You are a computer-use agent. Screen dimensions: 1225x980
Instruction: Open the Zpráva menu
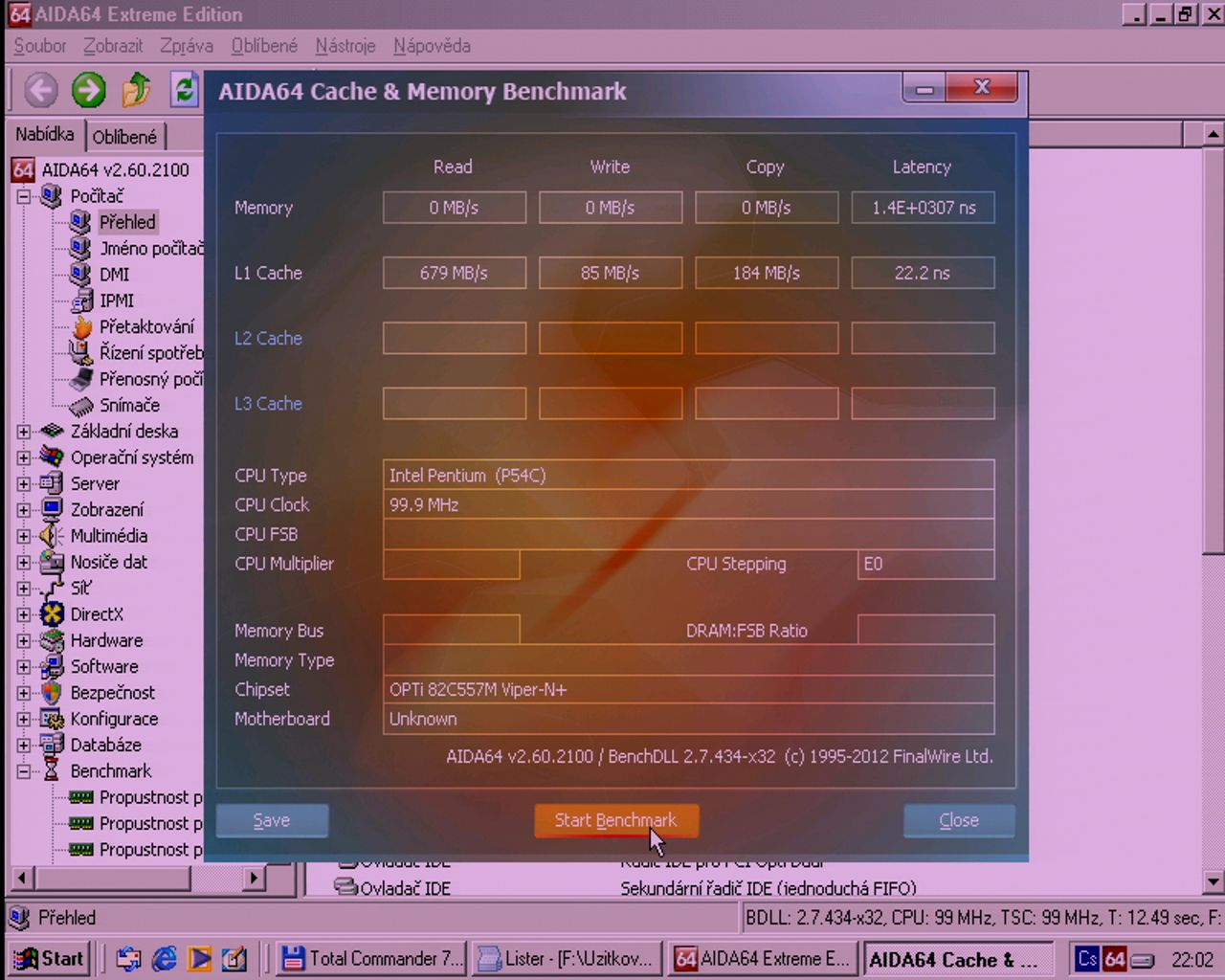coord(186,46)
